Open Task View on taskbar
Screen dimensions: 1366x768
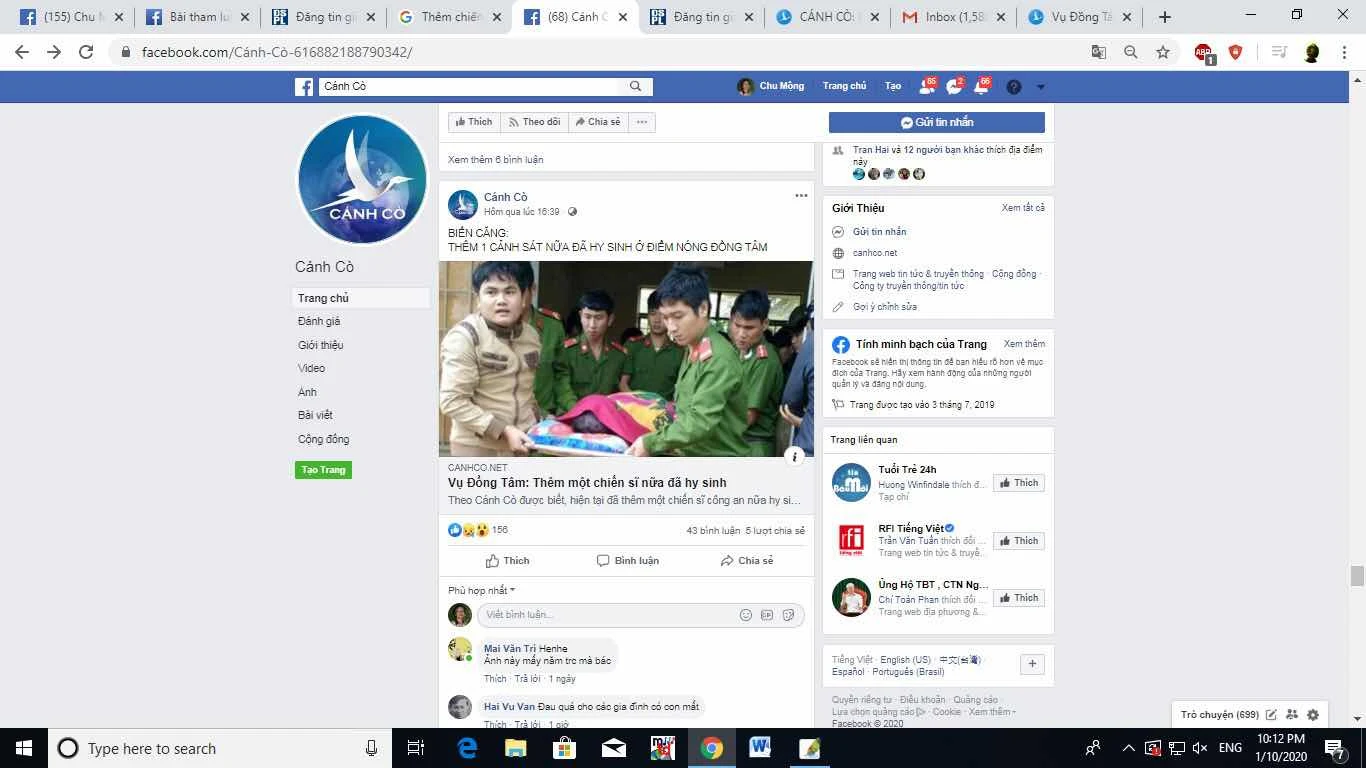click(x=416, y=748)
